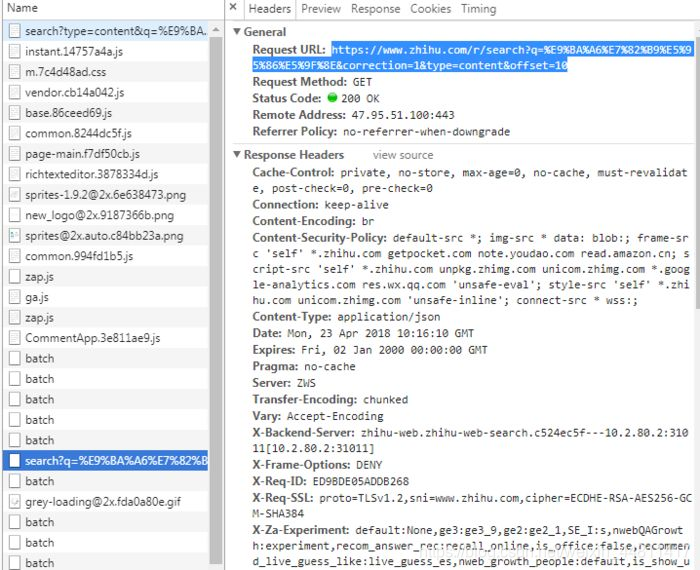Click Content-Type application/json value
The image size is (700, 570).
pos(388,317)
